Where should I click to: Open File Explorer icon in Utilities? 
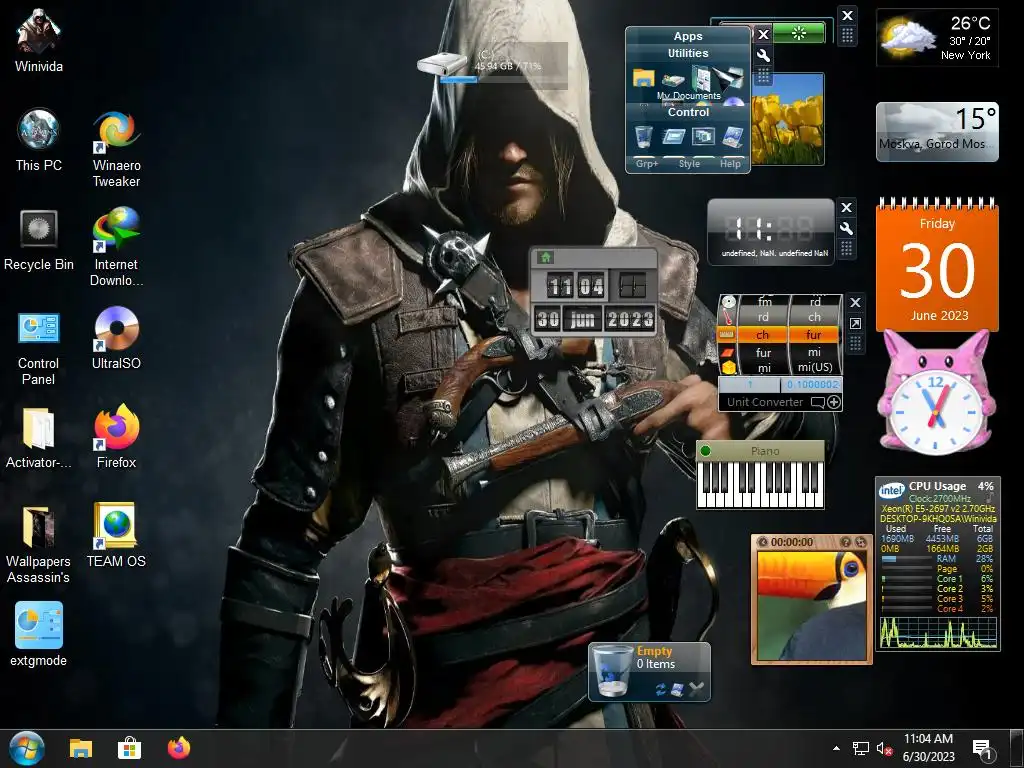coord(643,78)
